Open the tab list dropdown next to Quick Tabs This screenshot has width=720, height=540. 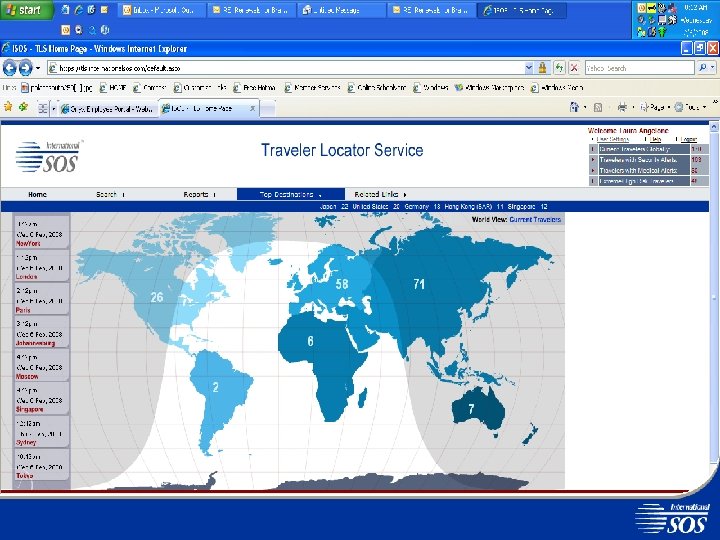pos(53,108)
